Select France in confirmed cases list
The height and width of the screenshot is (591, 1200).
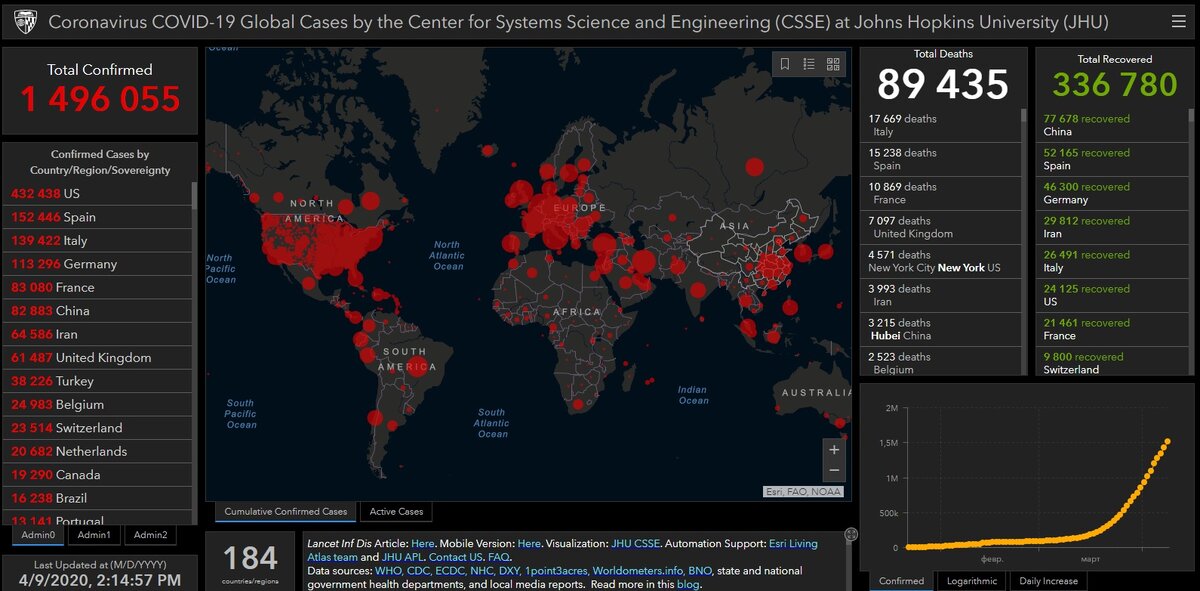pos(97,287)
